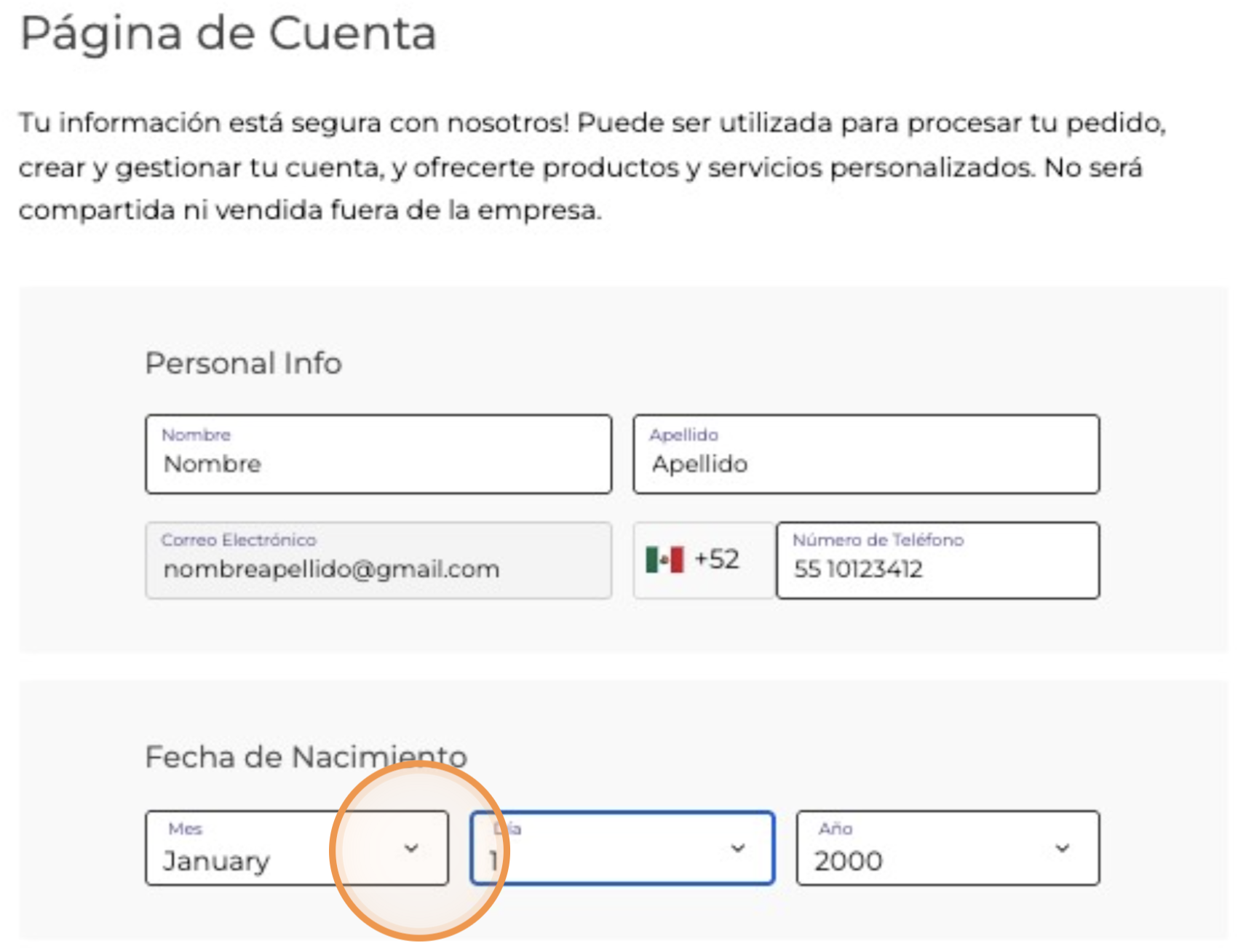The image size is (1246, 952).
Task: Click the Año dropdown chevron arrow
Action: pos(1062,848)
